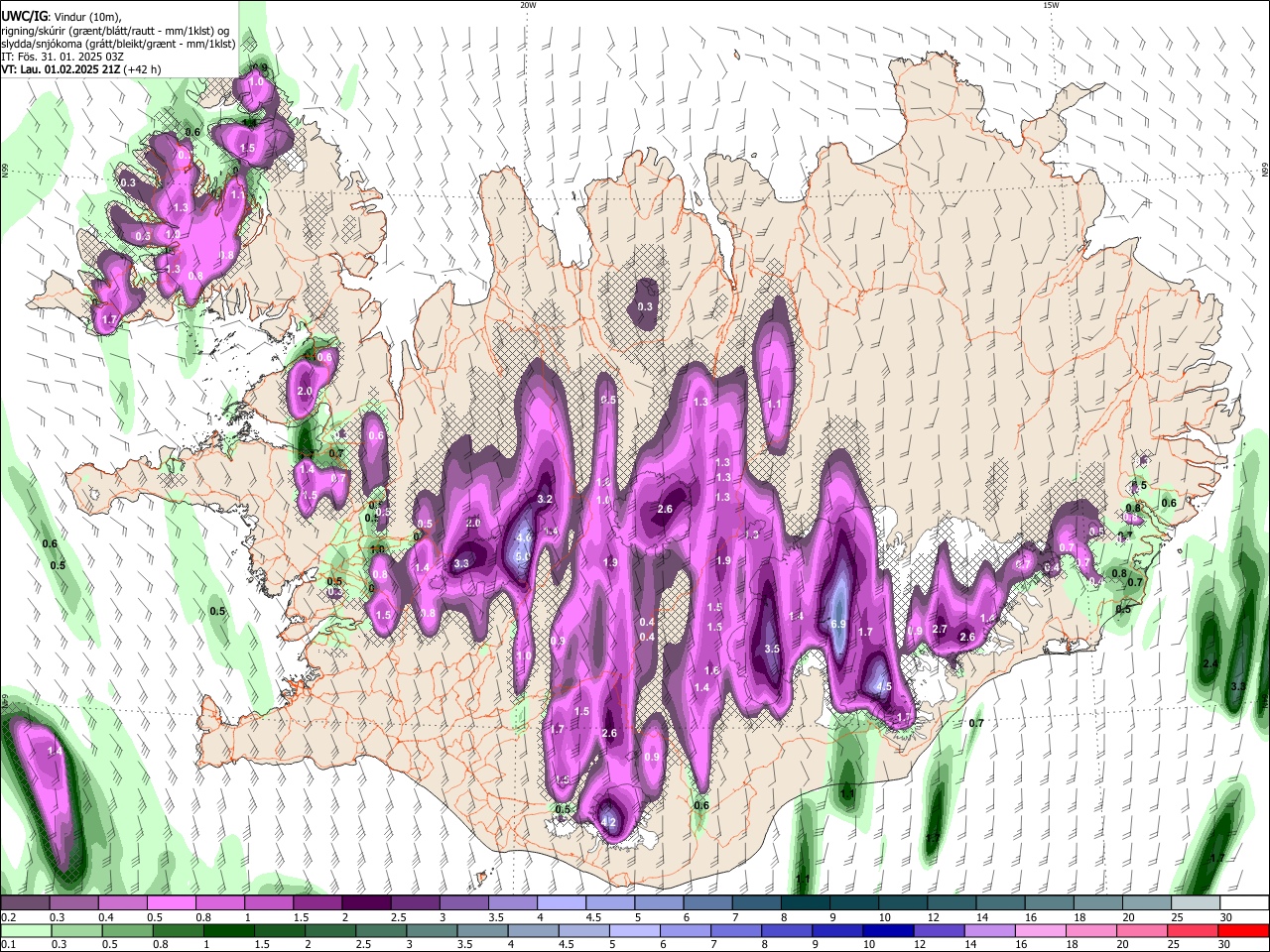
Task: Click the 15W longitude label
Action: tap(1051, 5)
